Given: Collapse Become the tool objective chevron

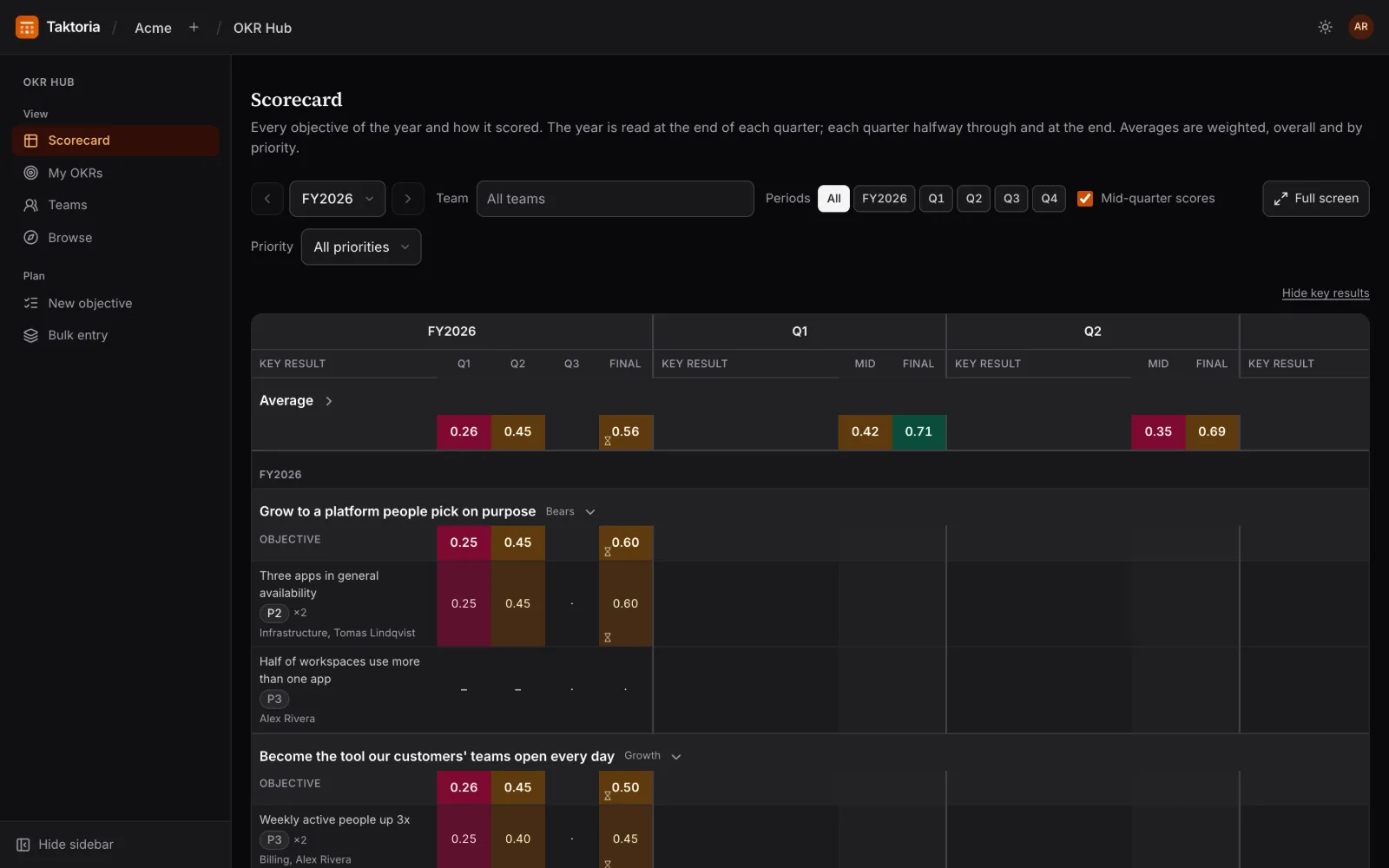Looking at the screenshot, I should pyautogui.click(x=676, y=757).
